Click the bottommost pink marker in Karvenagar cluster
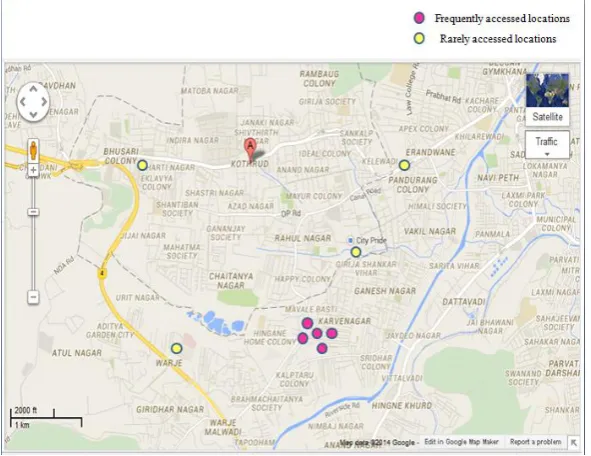591x456 pixels. click(x=322, y=348)
